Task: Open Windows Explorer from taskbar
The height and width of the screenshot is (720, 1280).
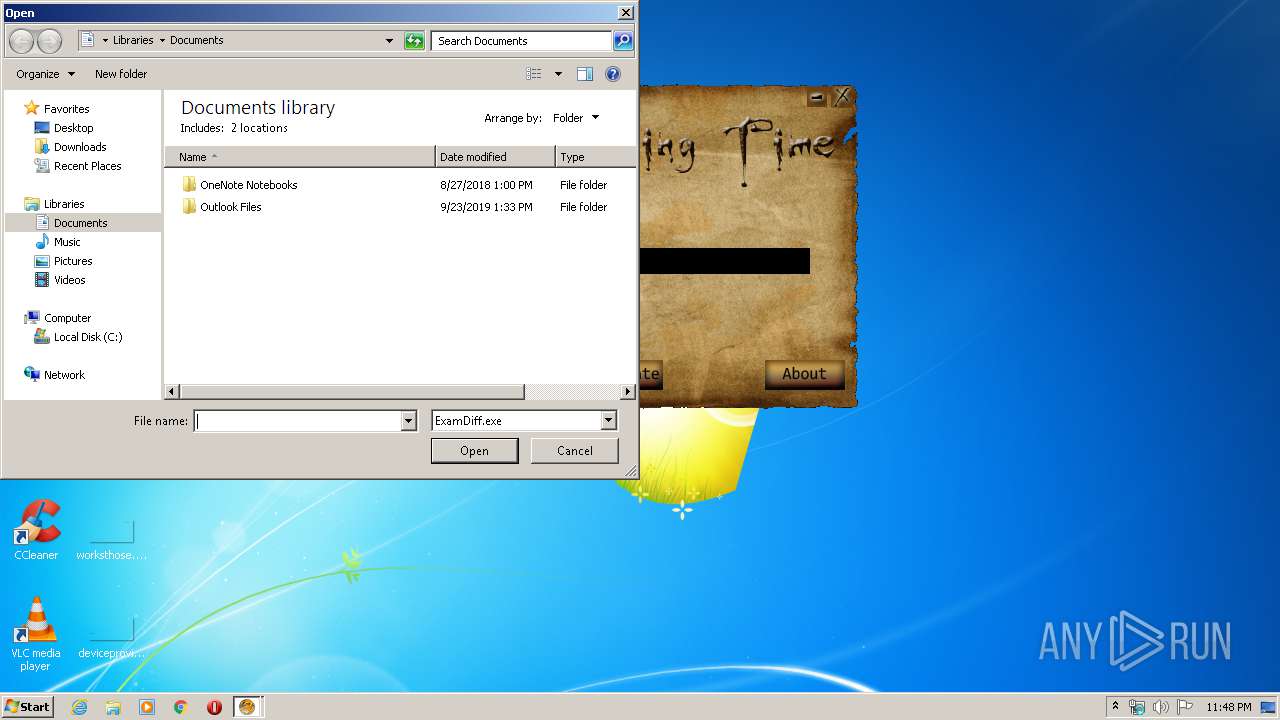Action: pyautogui.click(x=113, y=707)
